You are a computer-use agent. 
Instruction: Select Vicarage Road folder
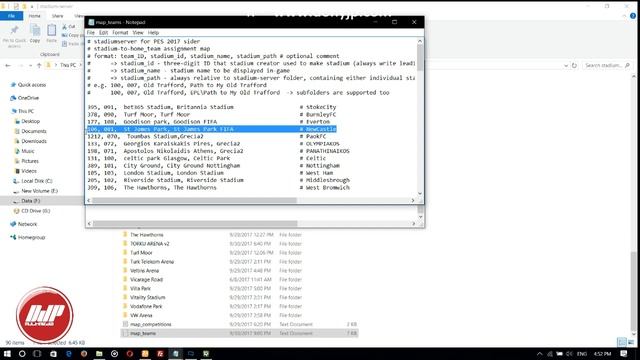(x=146, y=280)
